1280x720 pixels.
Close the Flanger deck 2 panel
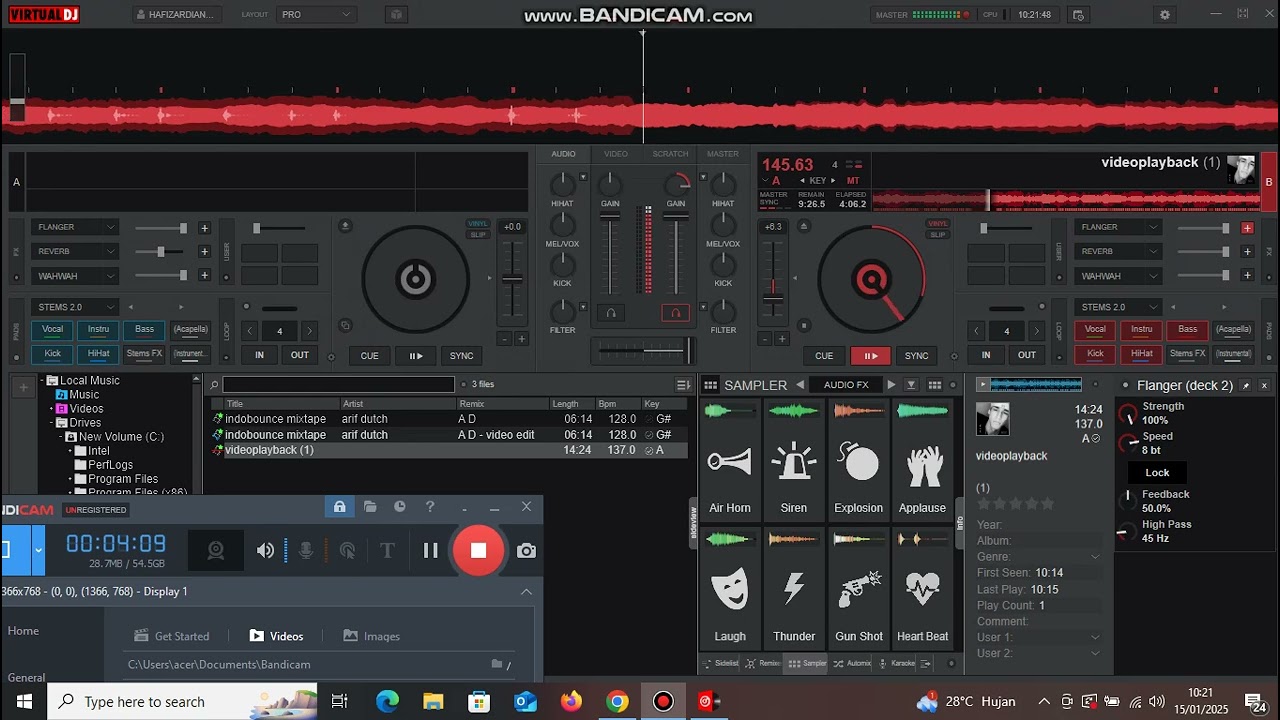coord(1264,386)
